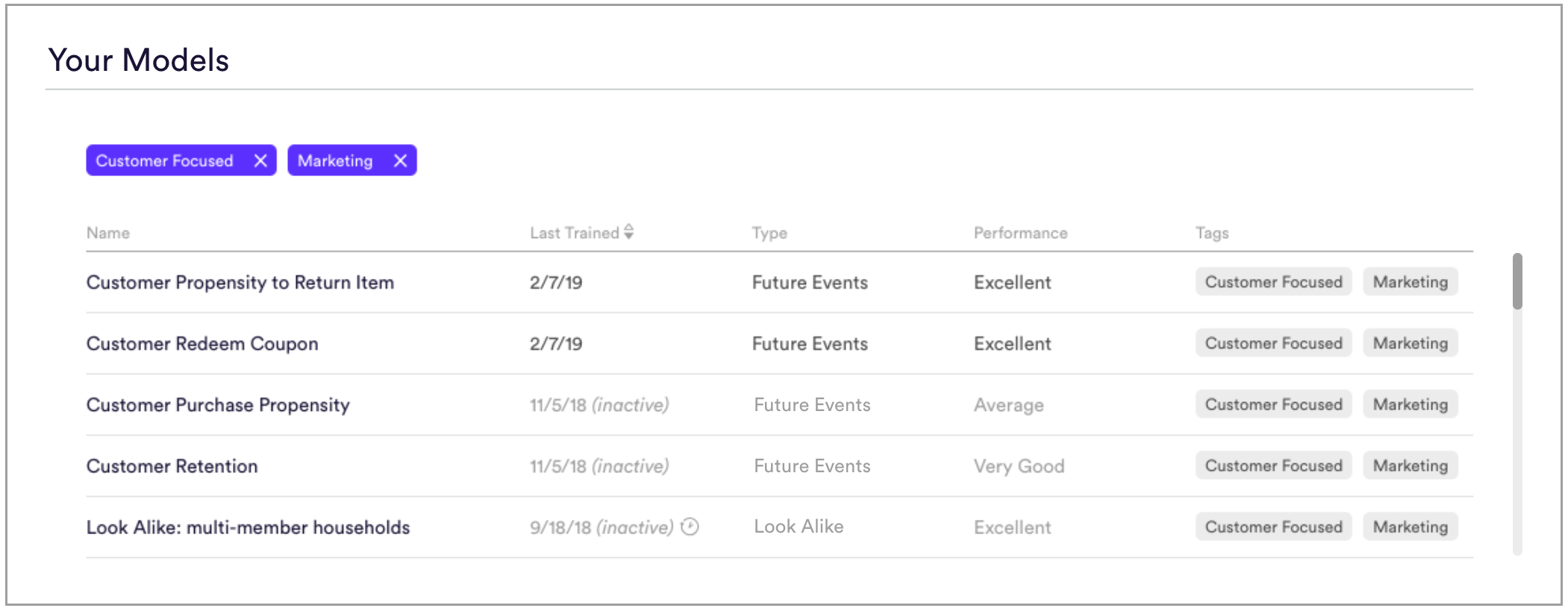Image resolution: width=1568 pixels, height=611 pixels.
Task: Remove the Customer Focused filter chip
Action: point(260,160)
